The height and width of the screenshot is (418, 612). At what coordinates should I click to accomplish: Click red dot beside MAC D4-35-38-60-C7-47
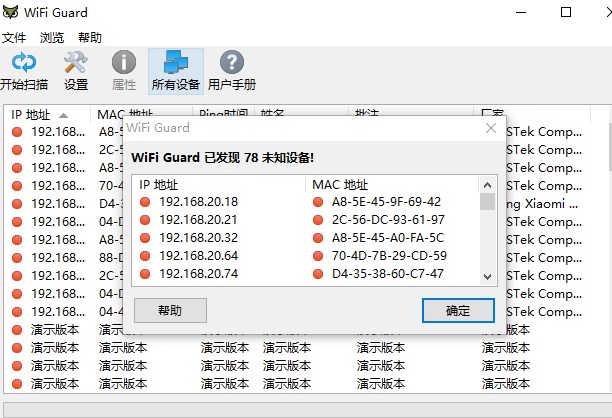coord(318,274)
